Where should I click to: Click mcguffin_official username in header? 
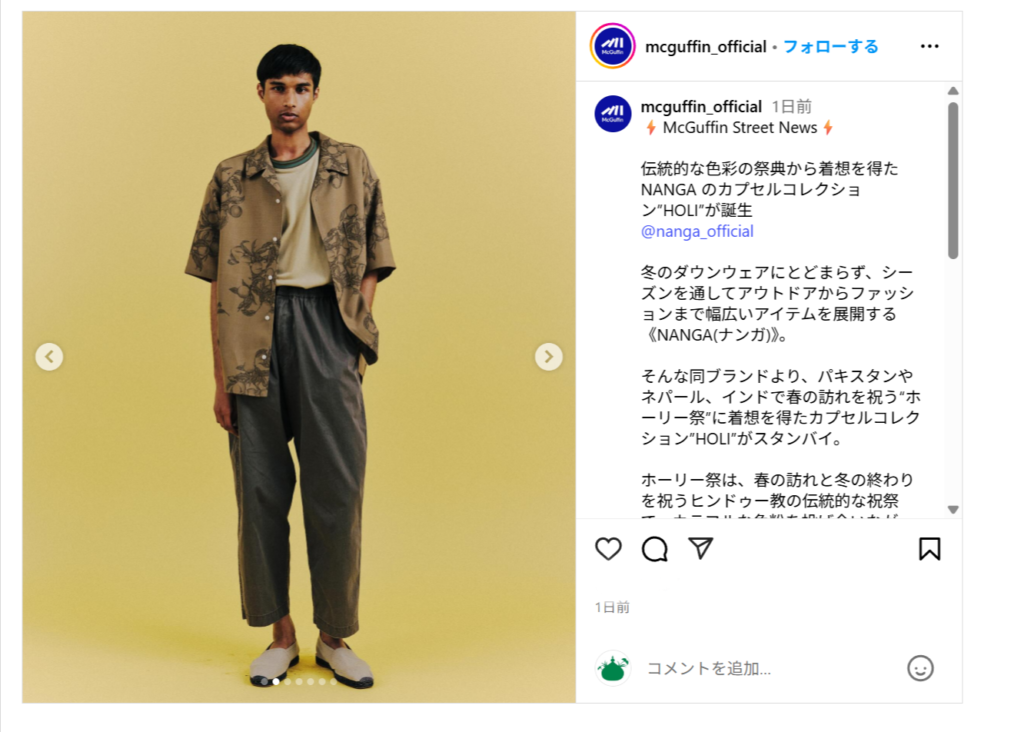[705, 46]
